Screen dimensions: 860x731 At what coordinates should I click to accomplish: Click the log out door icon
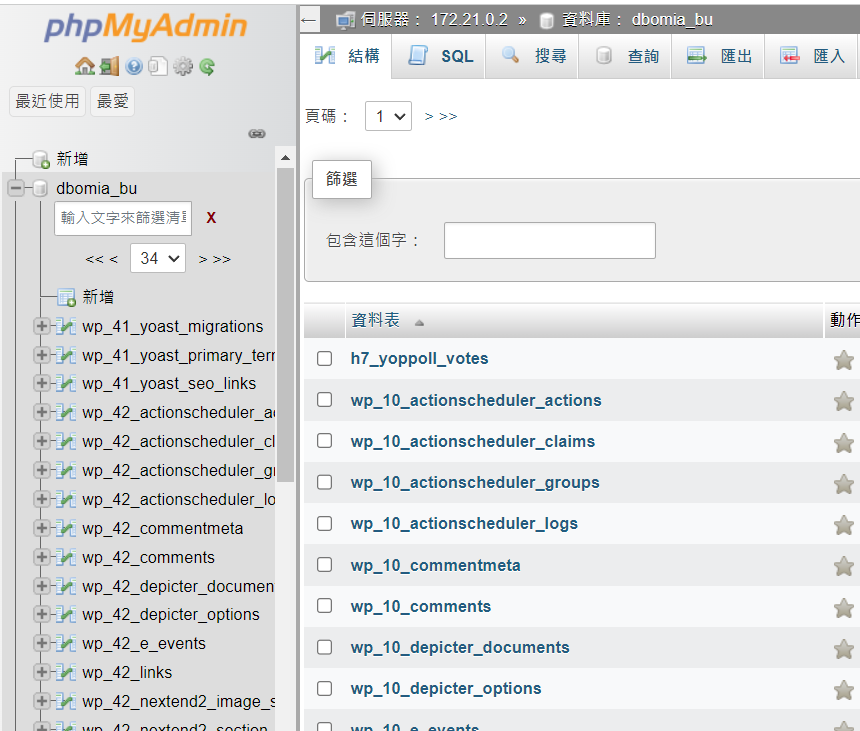[x=109, y=67]
